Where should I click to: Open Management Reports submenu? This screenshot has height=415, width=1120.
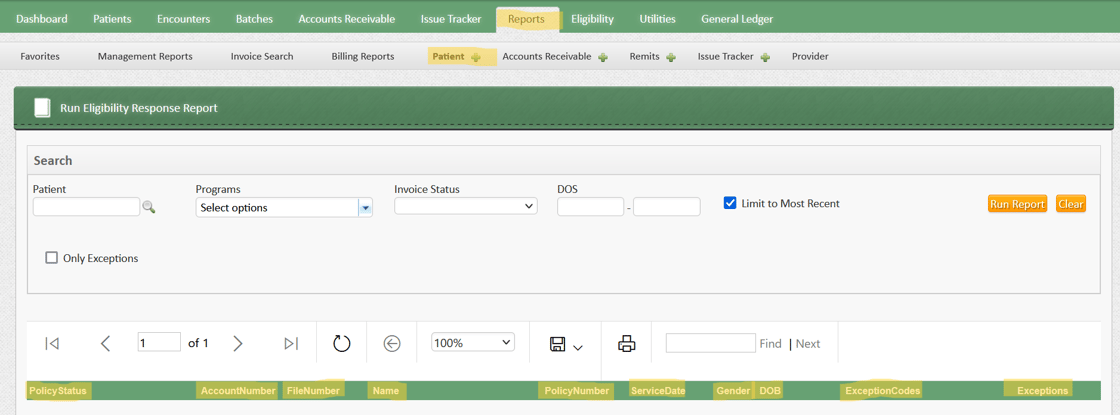click(145, 56)
